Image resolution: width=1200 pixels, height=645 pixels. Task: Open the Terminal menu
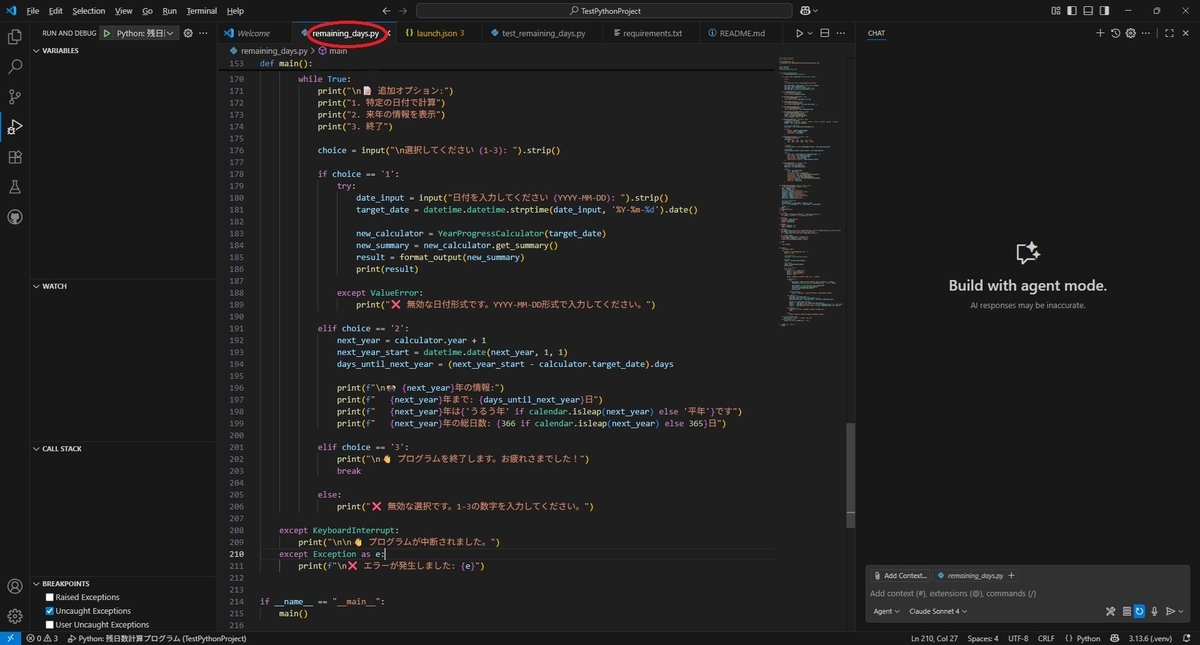click(202, 11)
